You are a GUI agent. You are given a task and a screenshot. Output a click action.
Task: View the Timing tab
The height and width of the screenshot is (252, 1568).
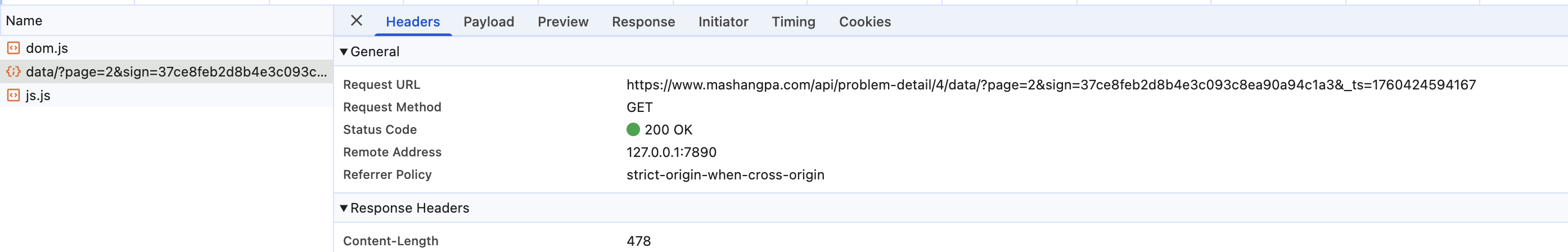[793, 22]
